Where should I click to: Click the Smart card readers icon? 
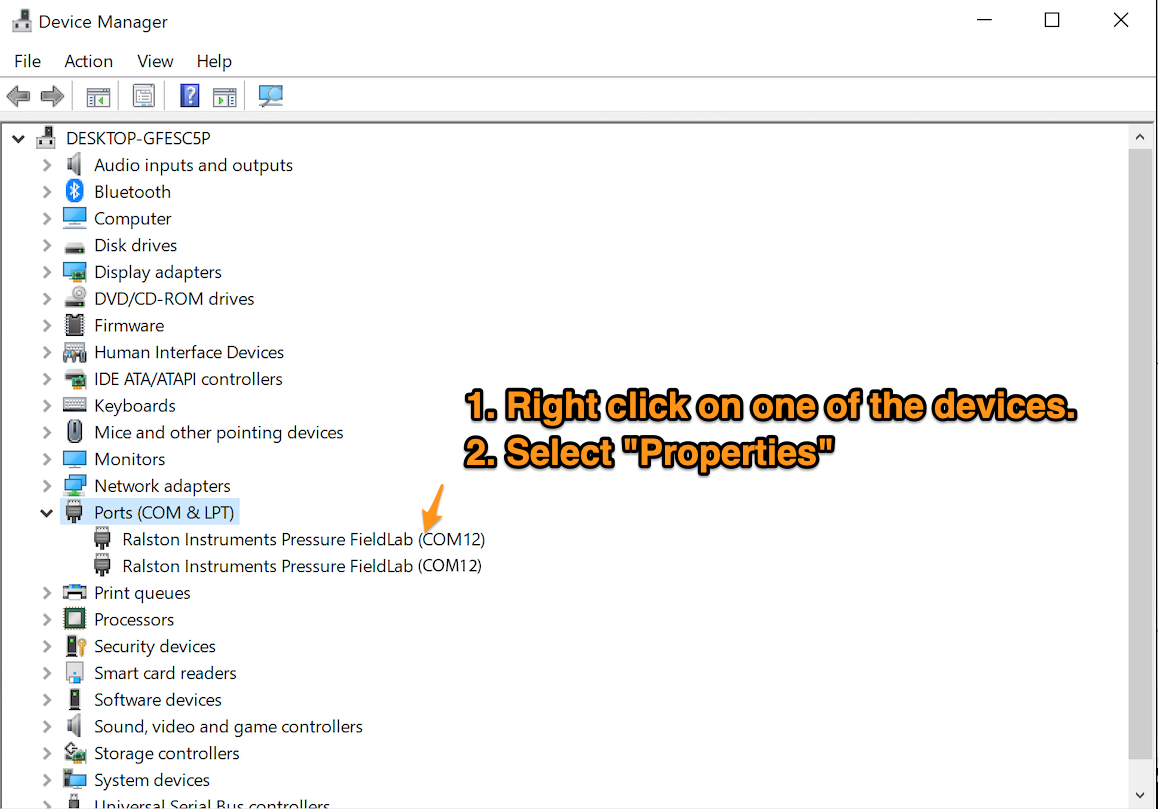[x=75, y=672]
